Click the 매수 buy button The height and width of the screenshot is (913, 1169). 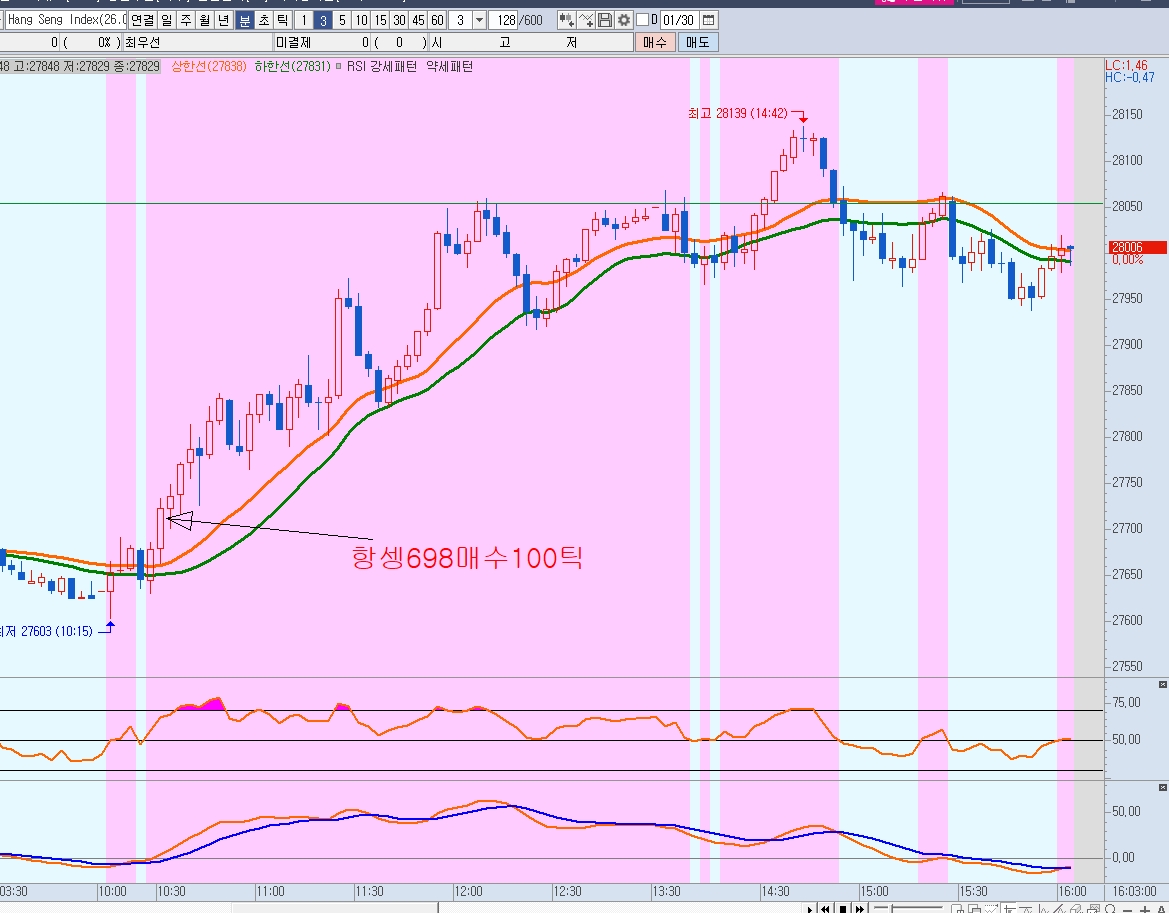click(x=655, y=42)
